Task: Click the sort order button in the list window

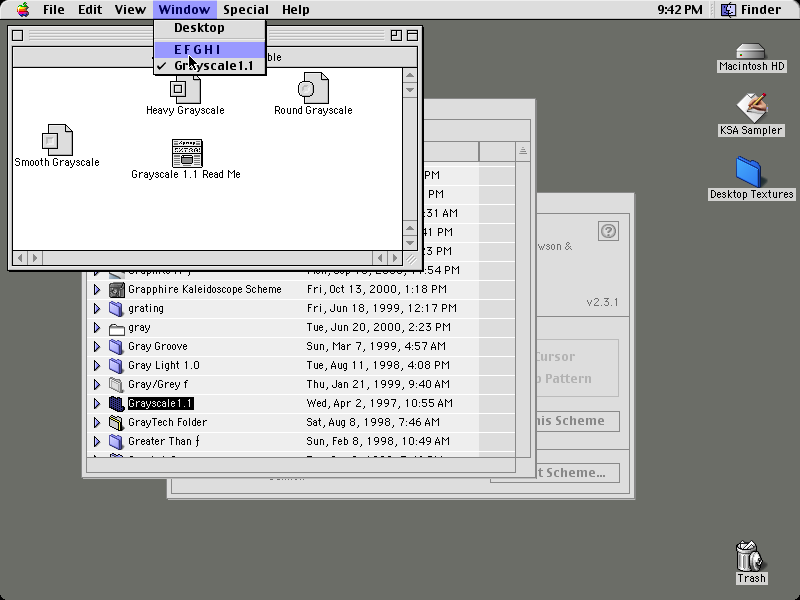Action: [522, 151]
